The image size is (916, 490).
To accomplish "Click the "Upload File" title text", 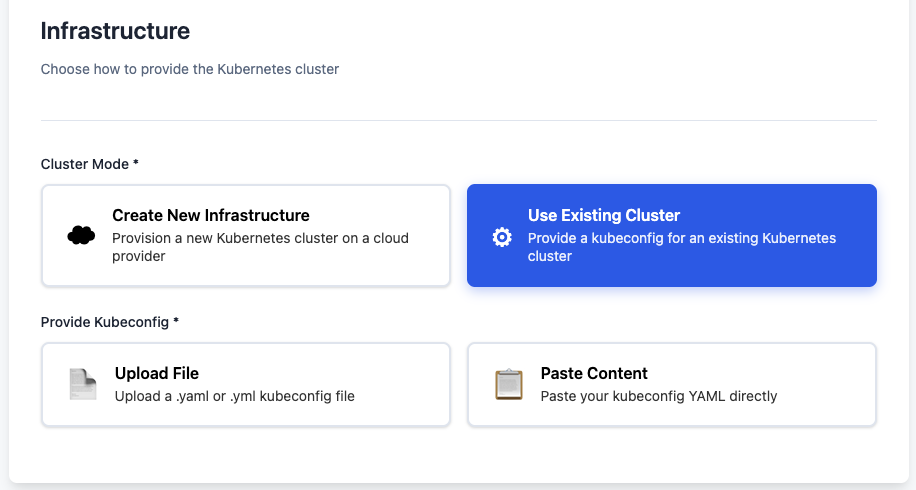I will 156,373.
